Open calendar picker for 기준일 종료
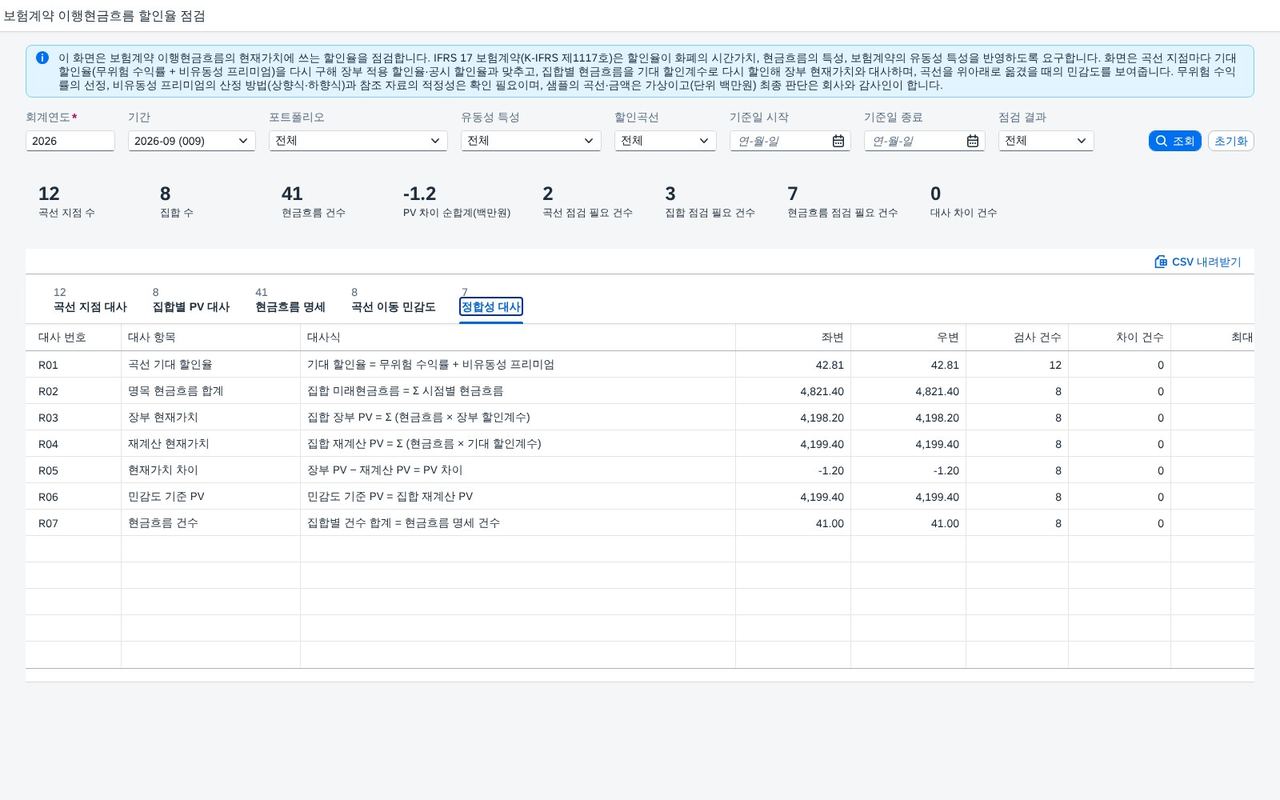1280x800 pixels. click(x=973, y=141)
